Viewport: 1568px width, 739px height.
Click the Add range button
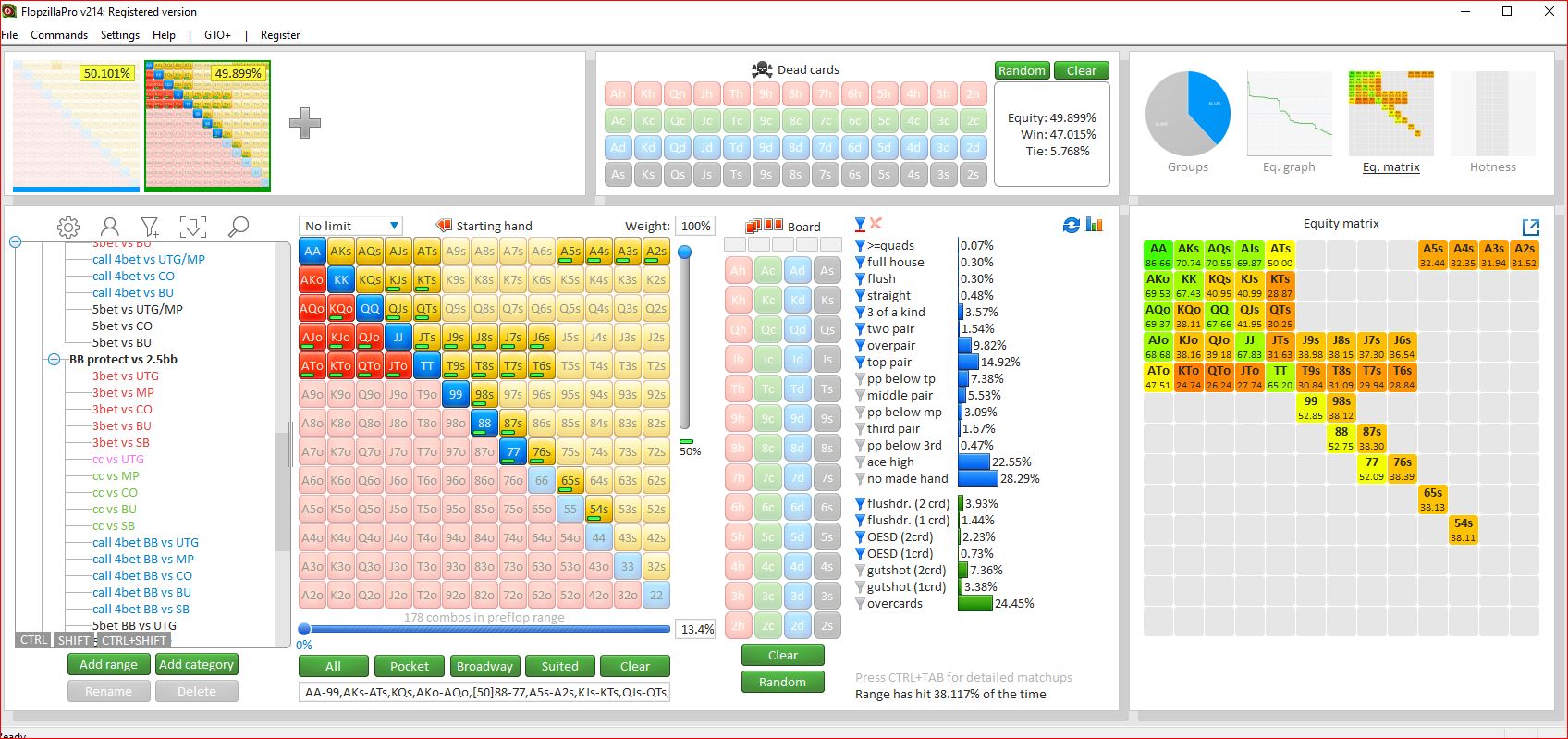(108, 664)
